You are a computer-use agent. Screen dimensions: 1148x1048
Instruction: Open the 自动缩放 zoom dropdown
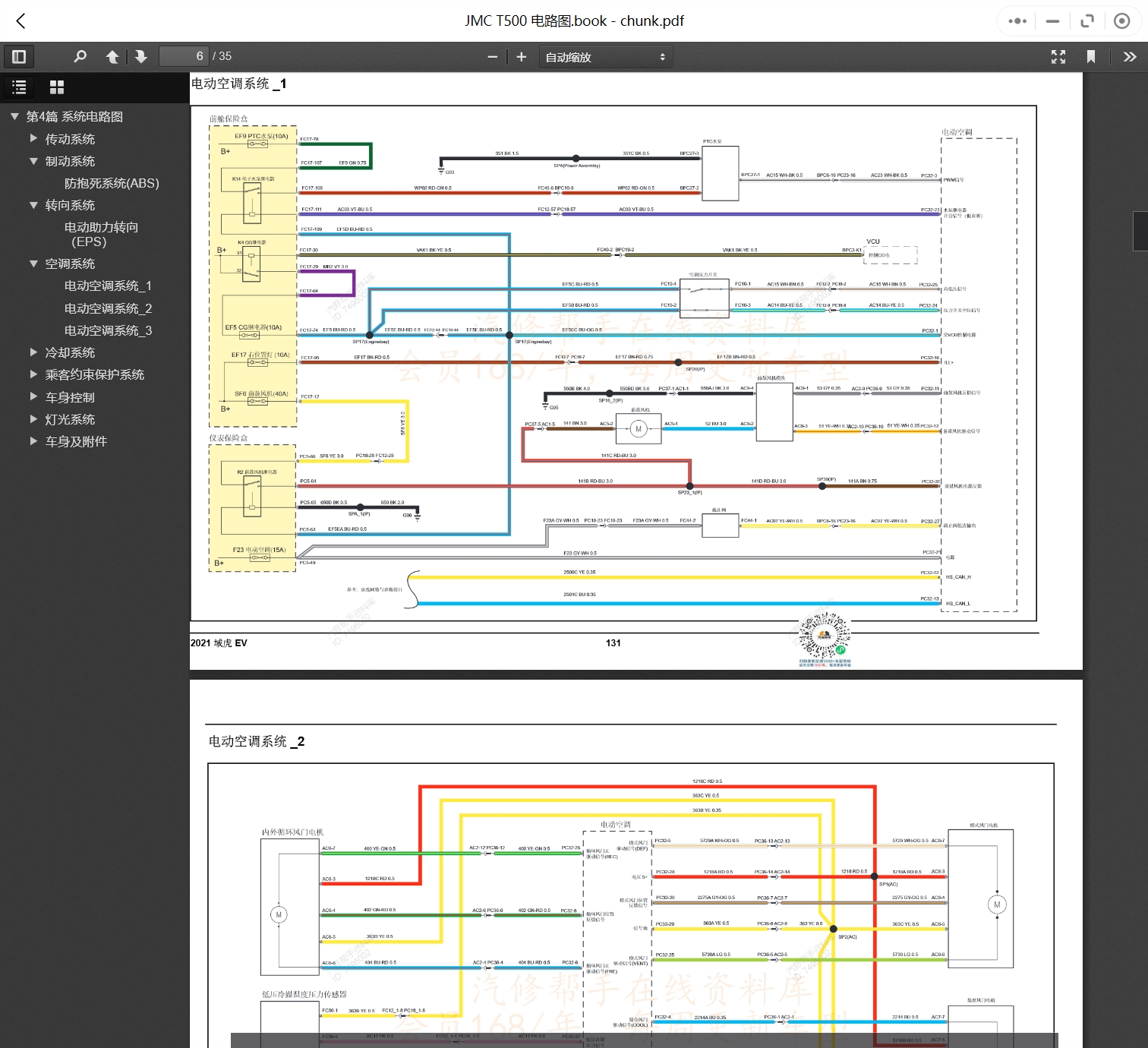[x=605, y=57]
